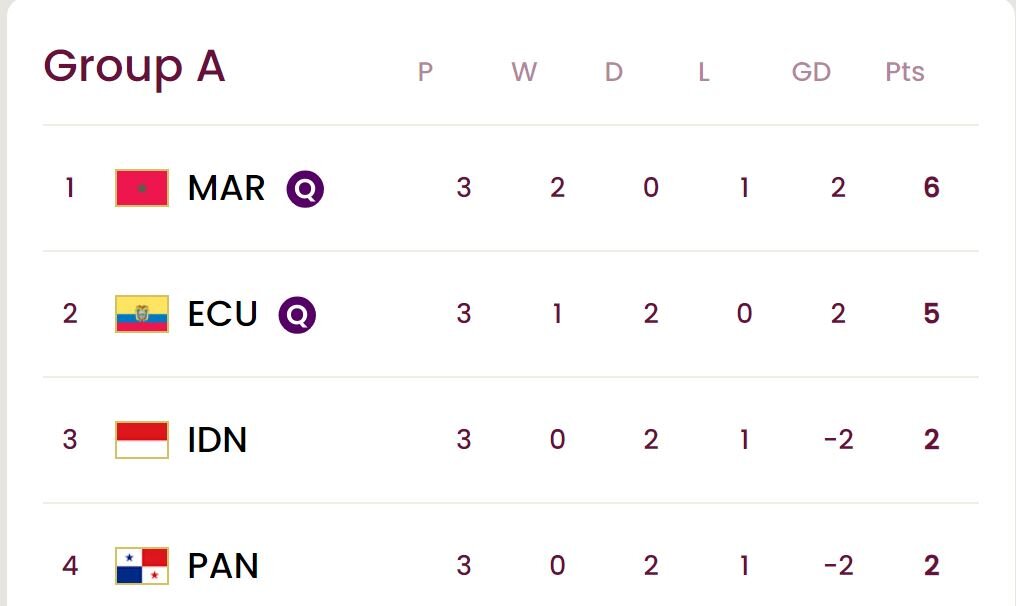Click rank number 3 for Indonesia
Viewport: 1016px width, 606px height.
point(70,440)
